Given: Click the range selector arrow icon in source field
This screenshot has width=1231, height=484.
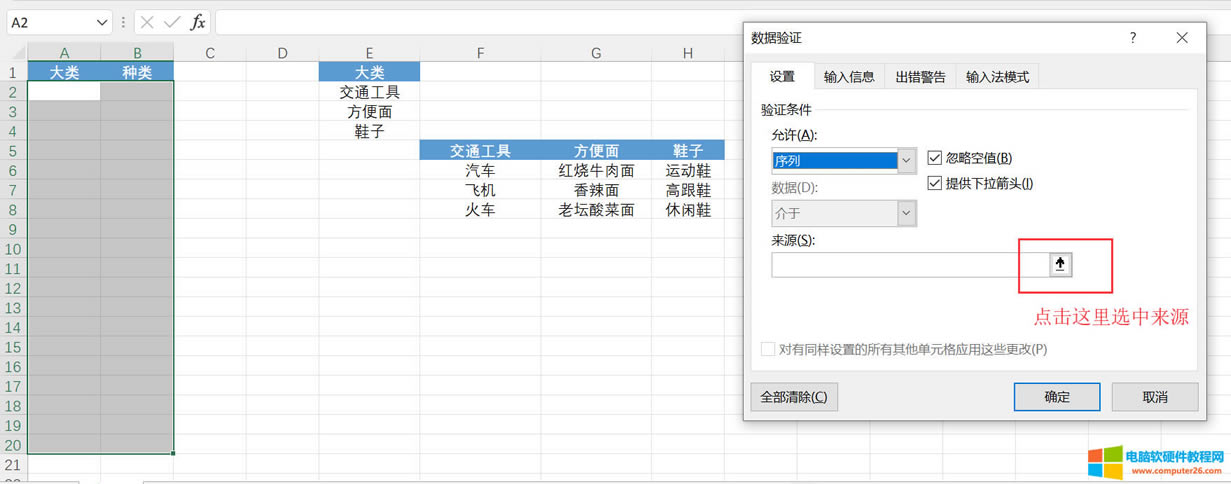Looking at the screenshot, I should point(1061,264).
